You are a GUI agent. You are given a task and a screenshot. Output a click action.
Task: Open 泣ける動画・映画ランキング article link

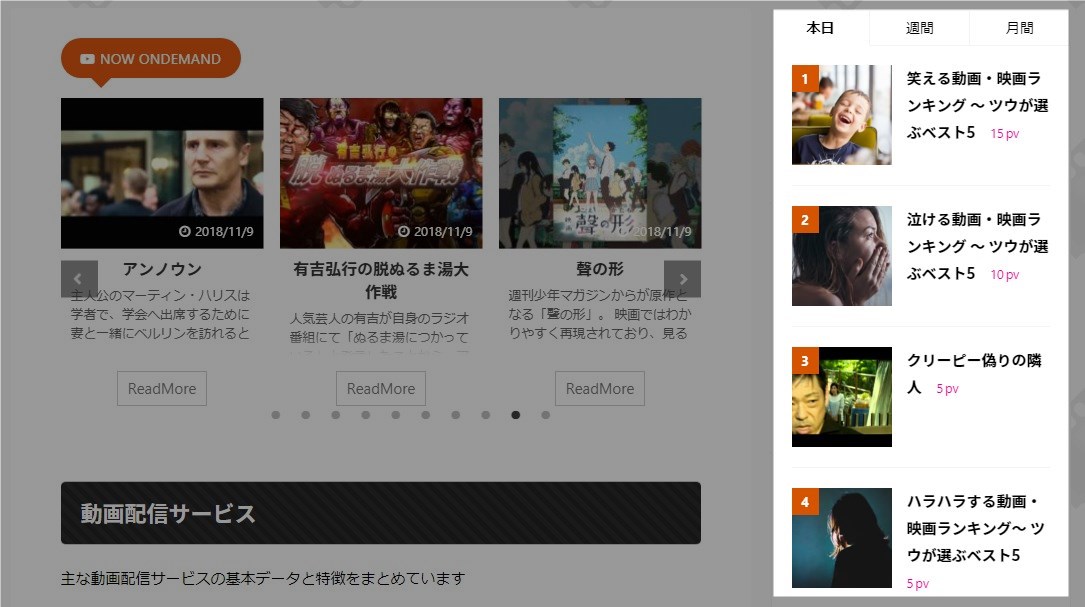tap(977, 246)
